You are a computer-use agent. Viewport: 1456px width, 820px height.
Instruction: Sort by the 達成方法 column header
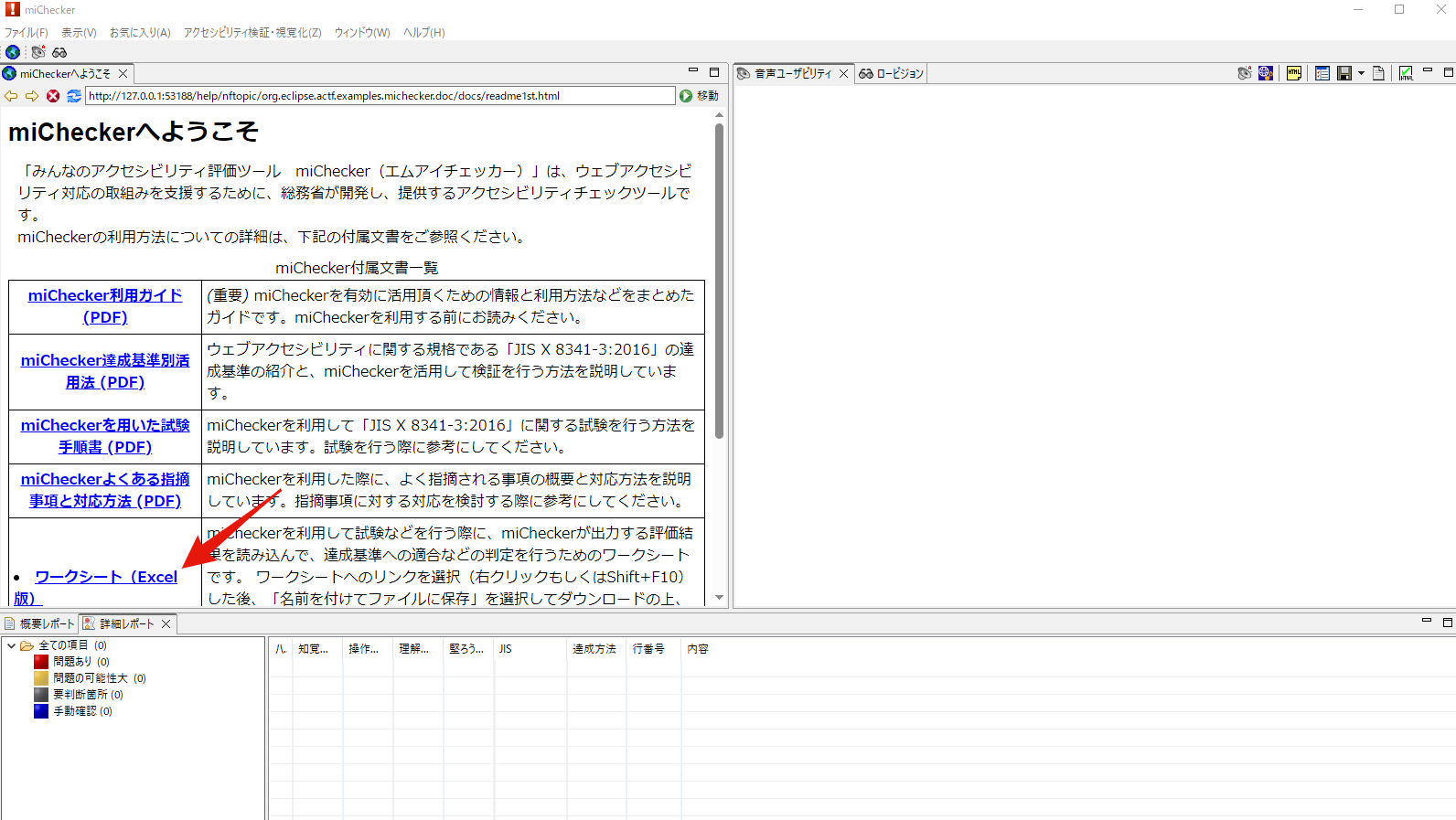coord(596,649)
